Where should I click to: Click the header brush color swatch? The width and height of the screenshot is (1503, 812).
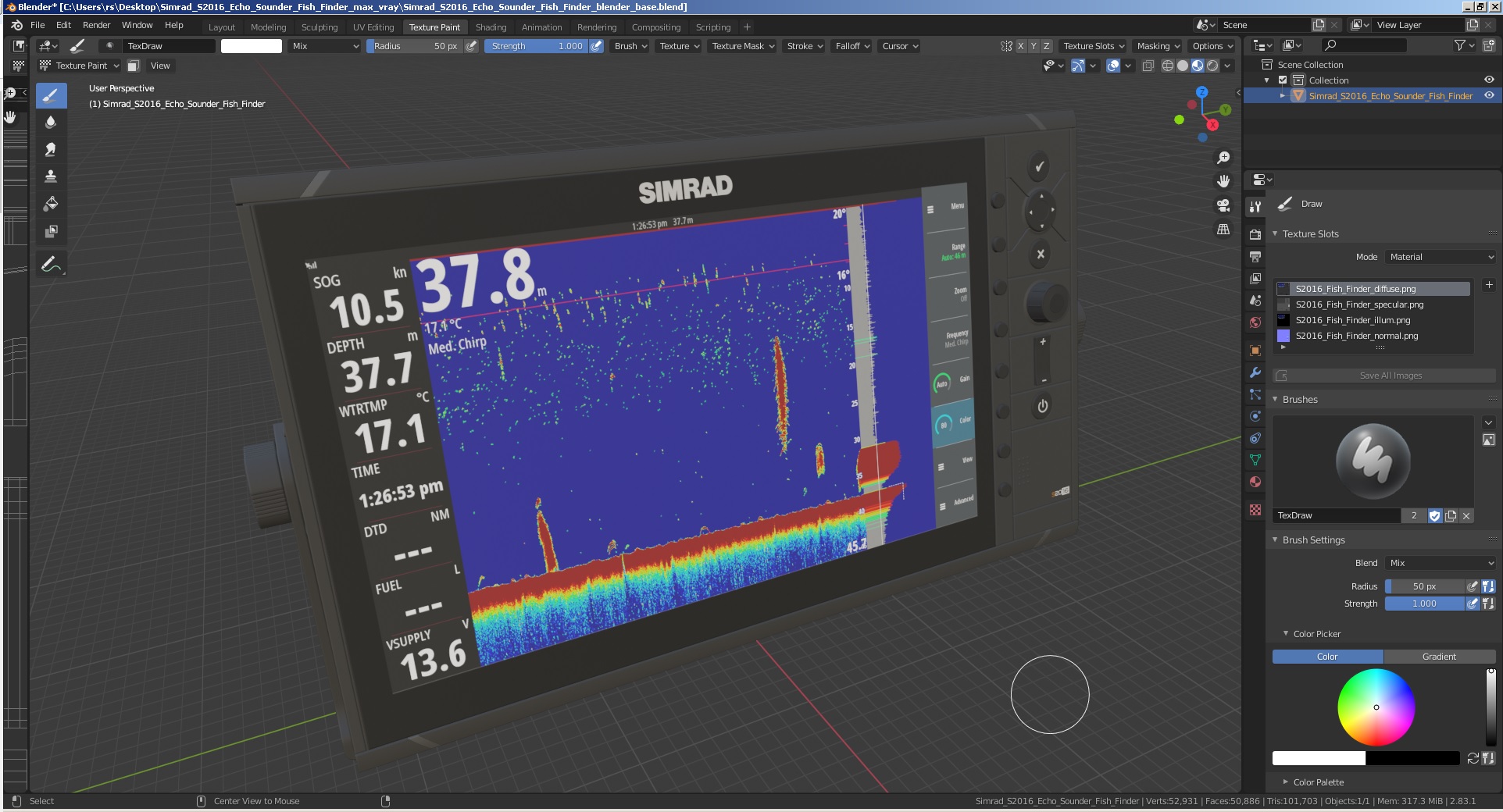tap(252, 46)
